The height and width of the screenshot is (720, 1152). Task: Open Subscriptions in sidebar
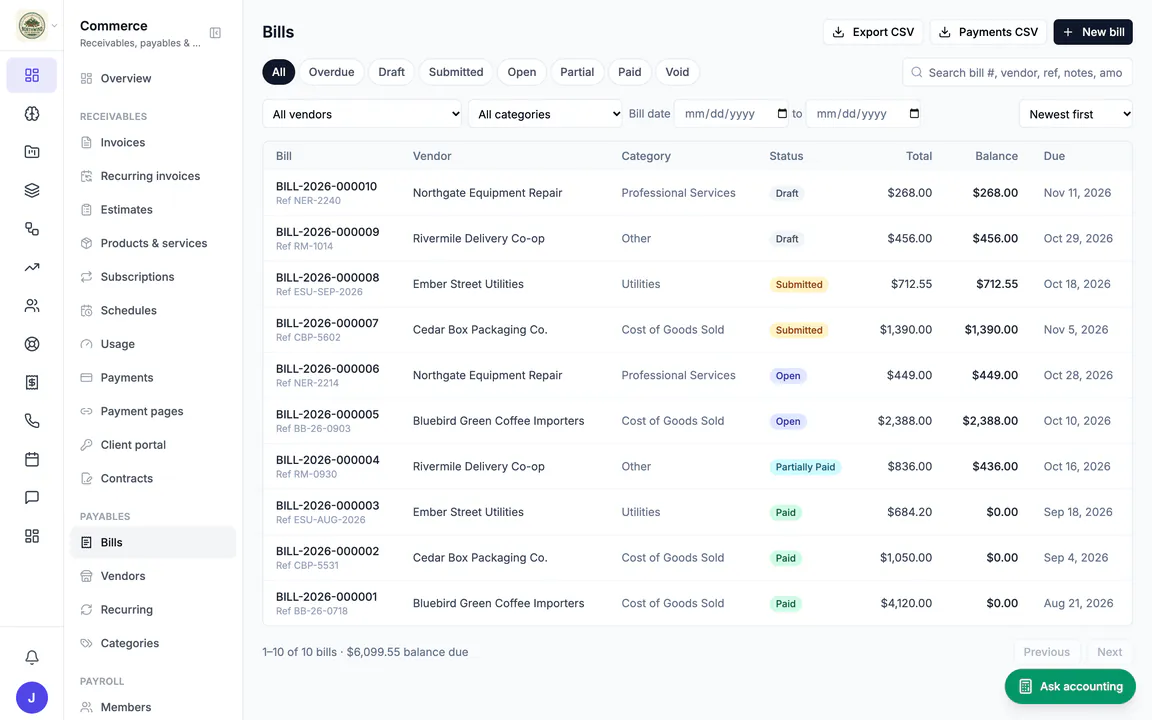tap(153, 277)
